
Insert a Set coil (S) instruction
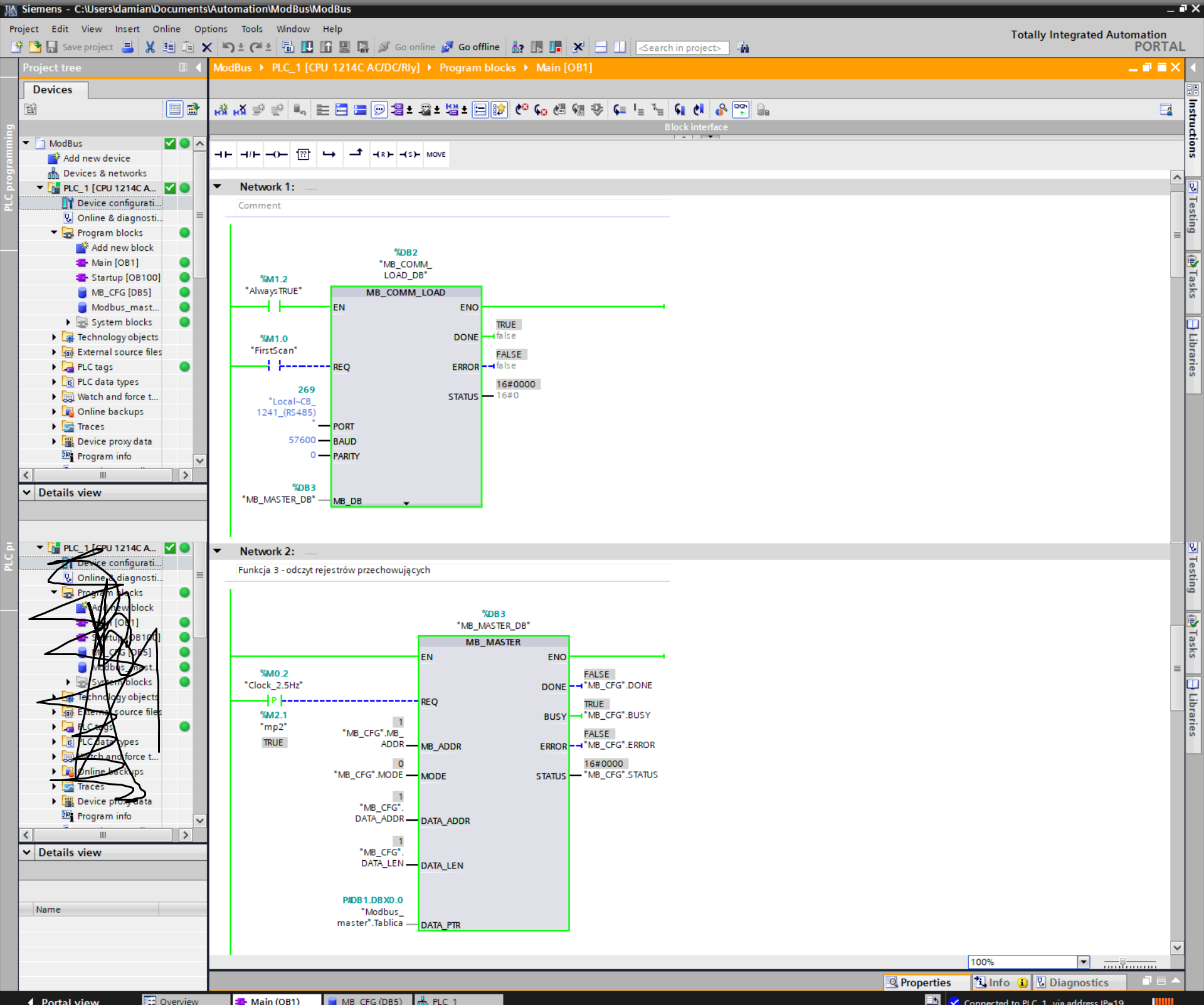(409, 154)
